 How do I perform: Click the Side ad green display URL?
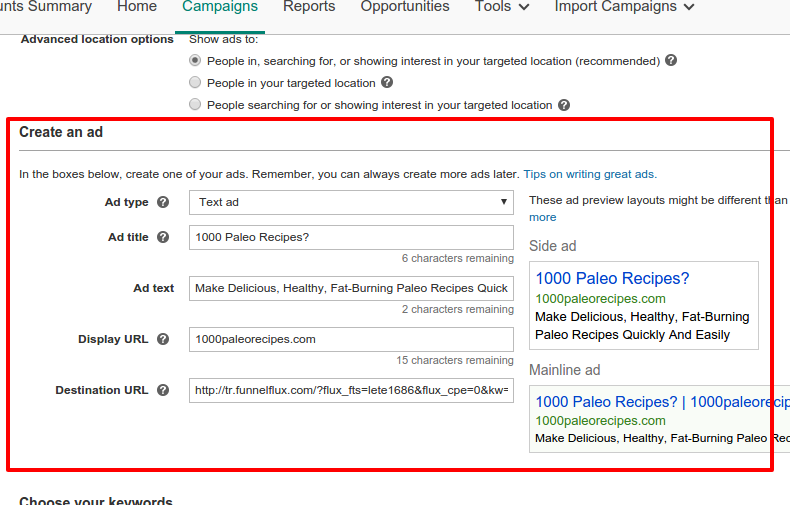tap(600, 299)
